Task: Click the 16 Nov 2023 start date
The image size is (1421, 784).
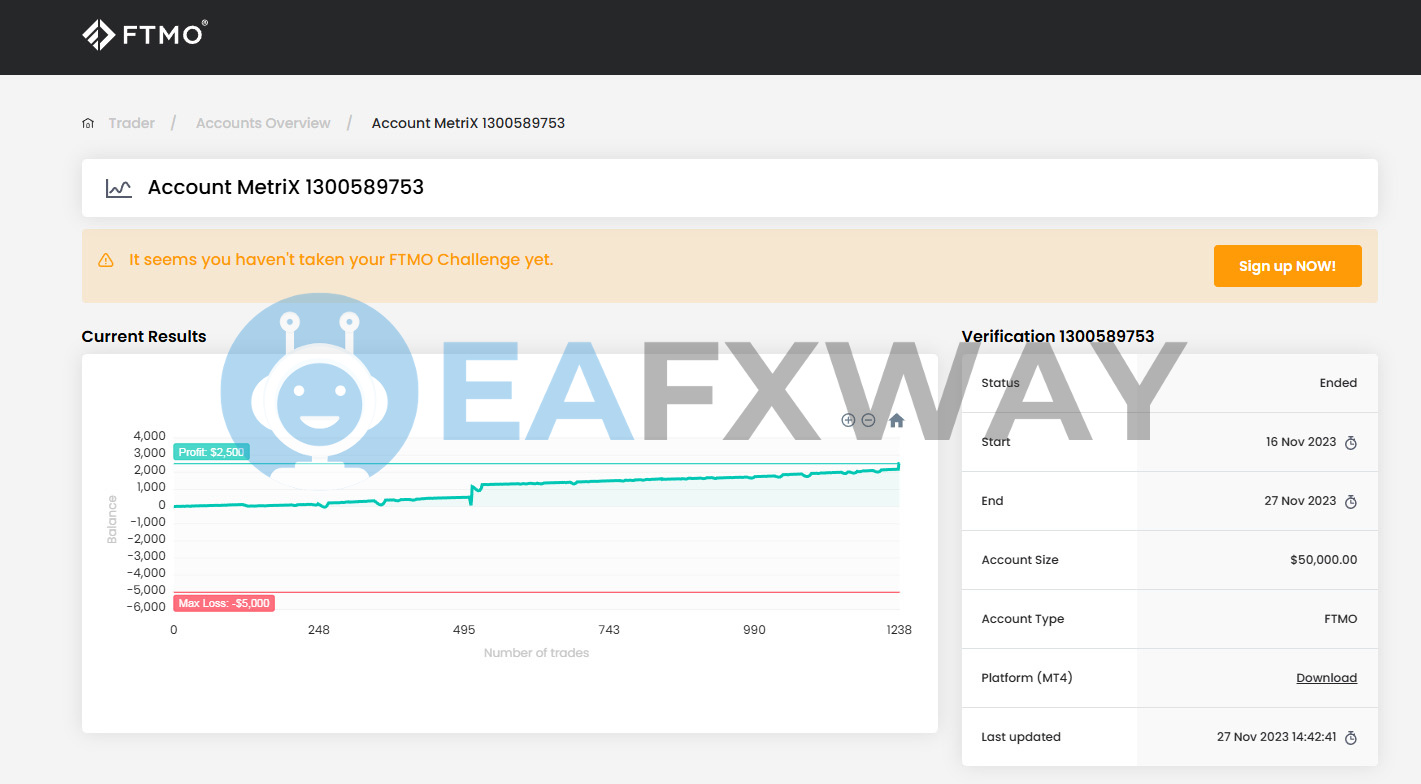Action: 1301,442
